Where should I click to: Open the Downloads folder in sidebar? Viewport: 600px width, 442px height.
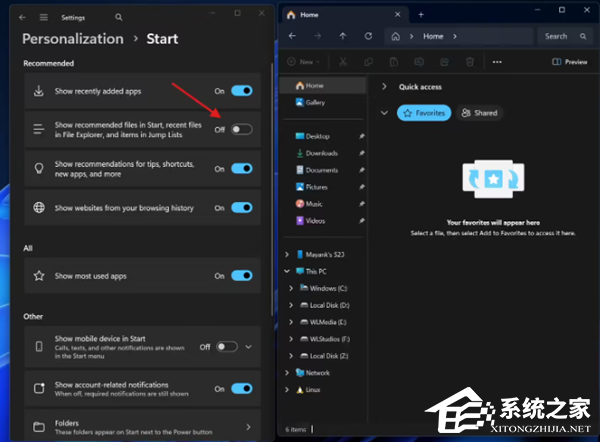pyautogui.click(x=321, y=153)
